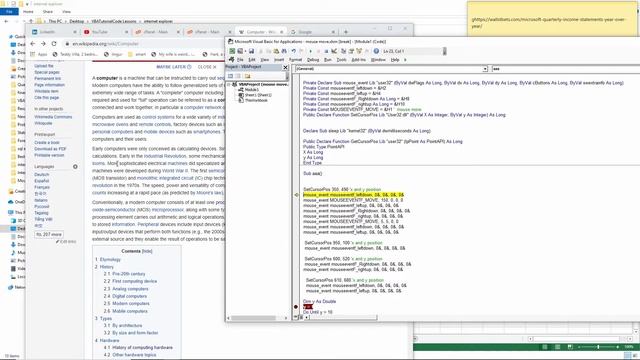Click CLOSE X on Wikipedia banner
The width and height of the screenshot is (640, 360).
click(x=207, y=67)
